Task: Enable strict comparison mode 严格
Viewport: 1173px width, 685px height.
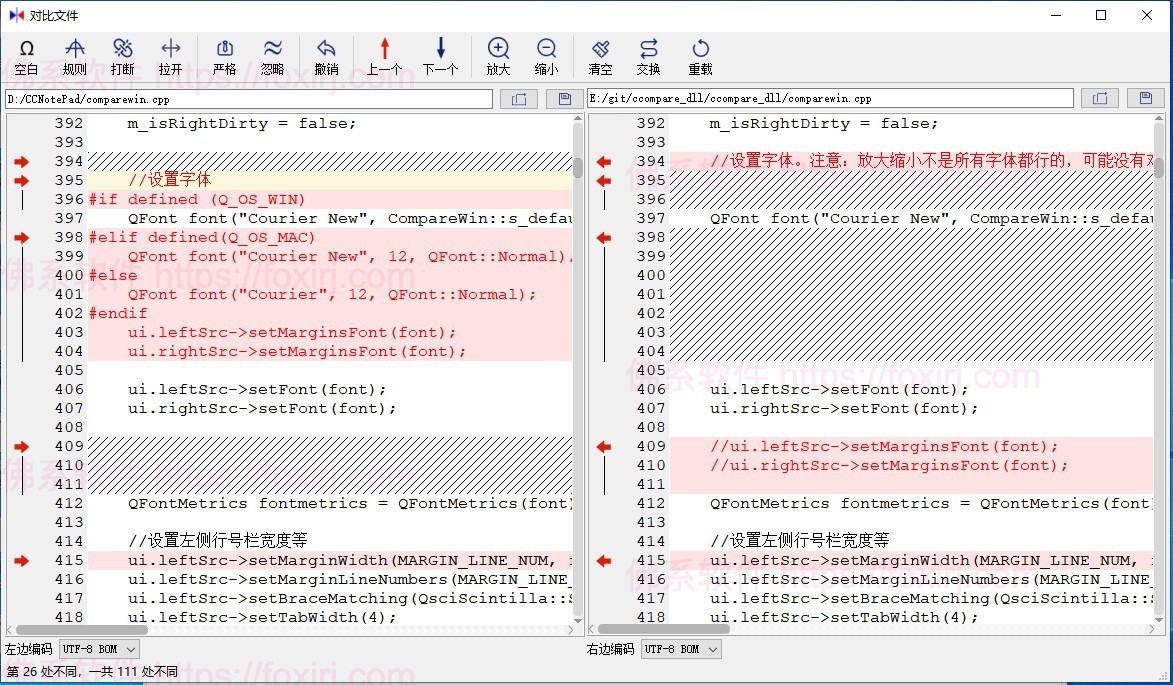Action: (224, 55)
